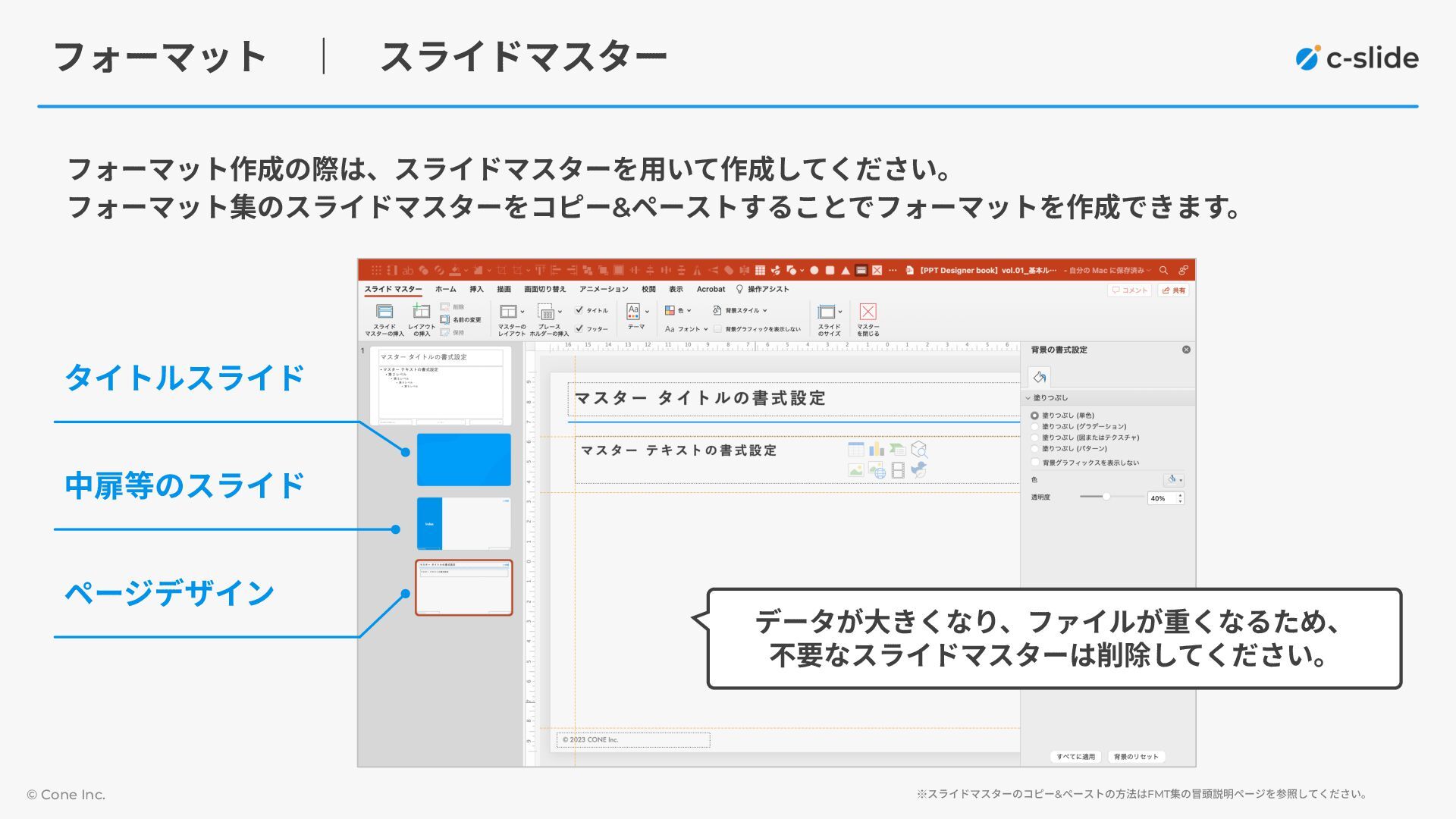
Task: Open the Themes (テーマ) Aa icon
Action: coord(634,311)
